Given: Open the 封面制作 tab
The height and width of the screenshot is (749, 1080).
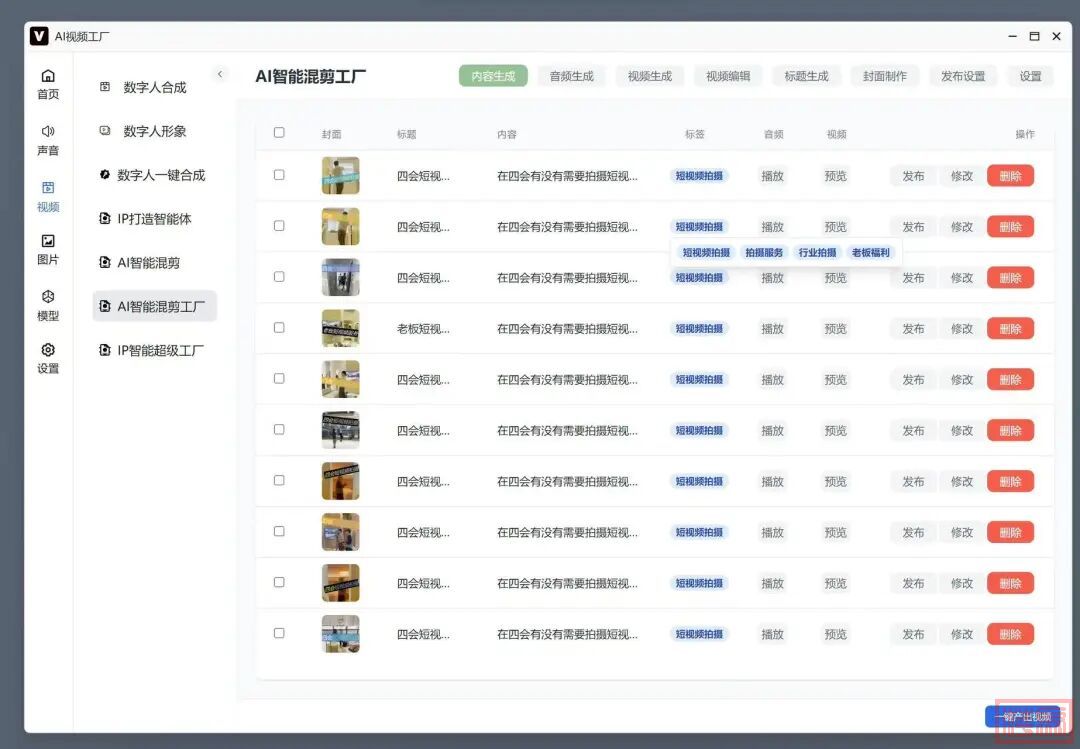Looking at the screenshot, I should click(885, 76).
